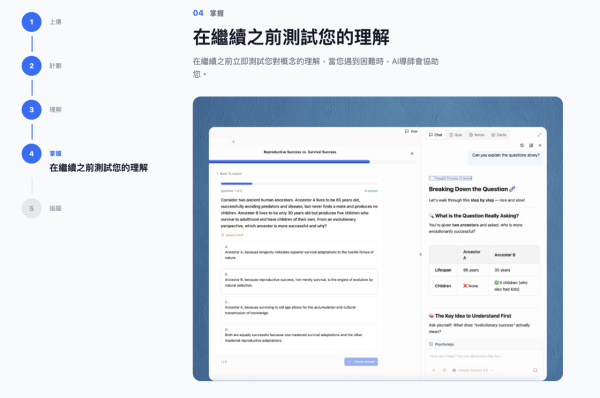The image size is (600, 398).
Task: Select greyed step 5 circle 追蹤
Action: (x=31, y=208)
